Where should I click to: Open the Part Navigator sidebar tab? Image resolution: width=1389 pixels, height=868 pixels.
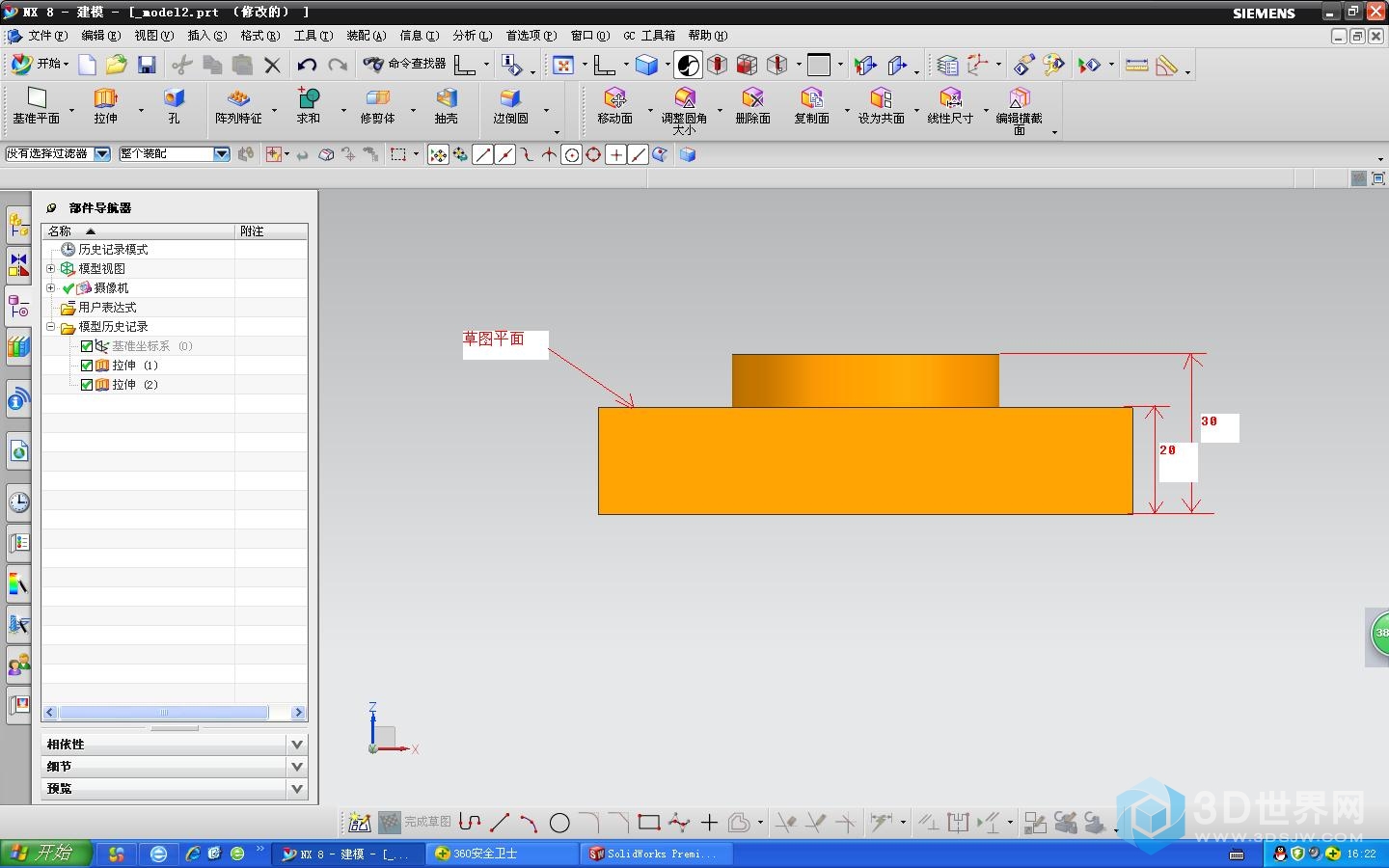click(x=18, y=306)
